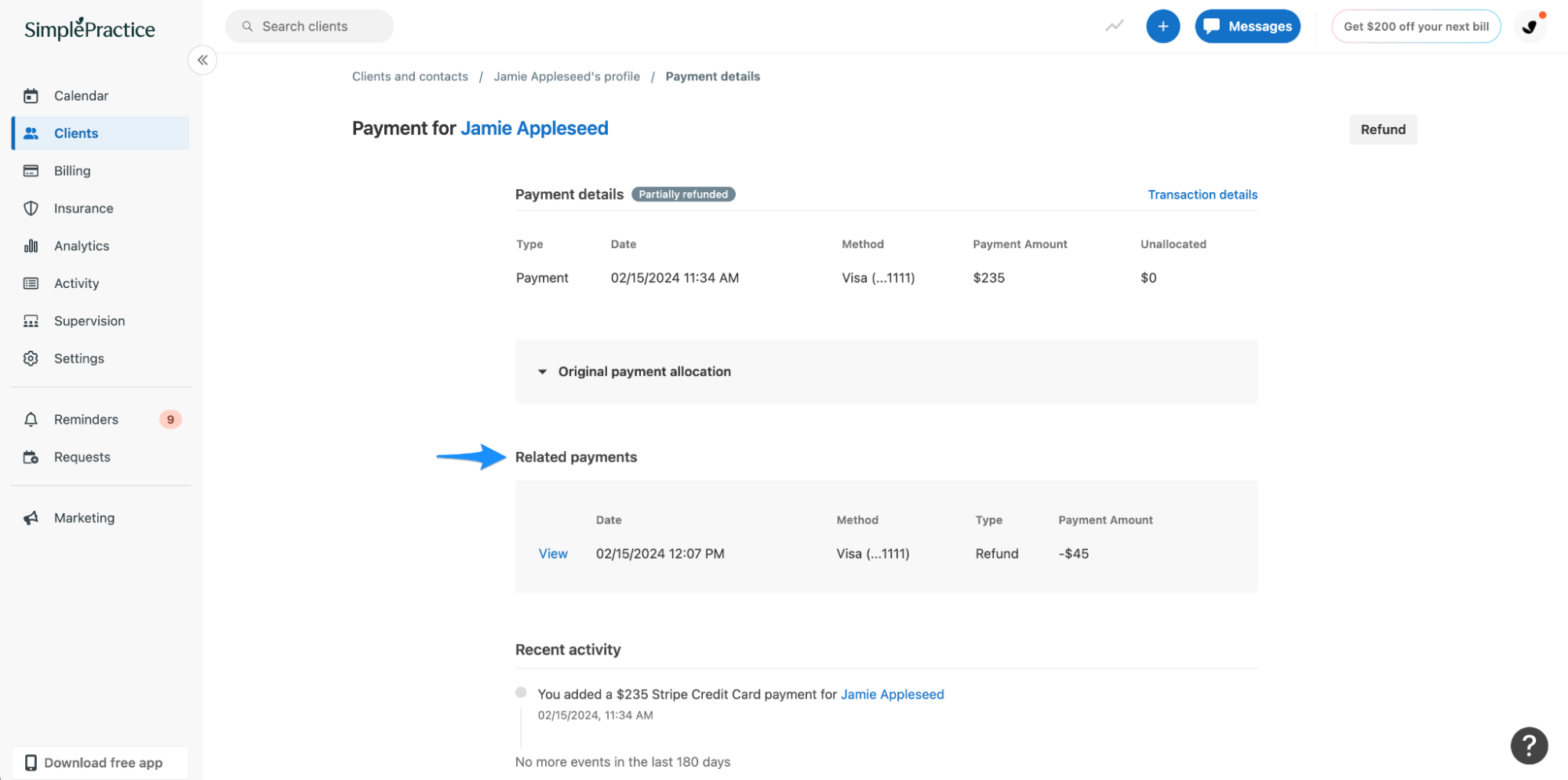
Task: Open Requests from sidebar
Action: click(100, 457)
